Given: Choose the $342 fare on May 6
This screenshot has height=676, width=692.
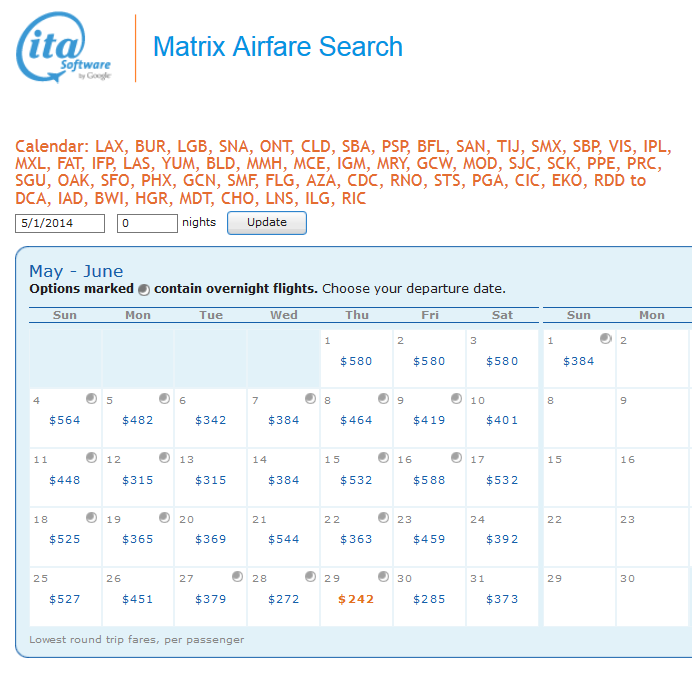Looking at the screenshot, I should 211,421.
